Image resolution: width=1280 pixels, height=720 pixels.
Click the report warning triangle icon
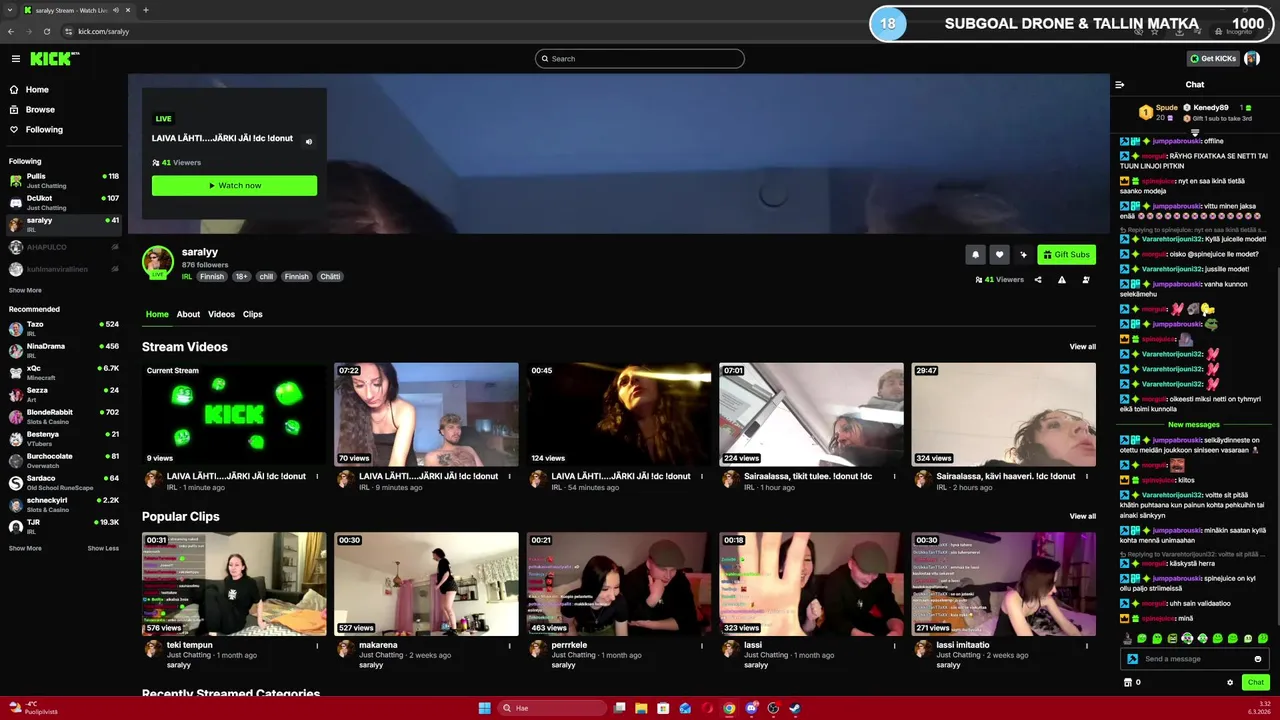(1062, 280)
